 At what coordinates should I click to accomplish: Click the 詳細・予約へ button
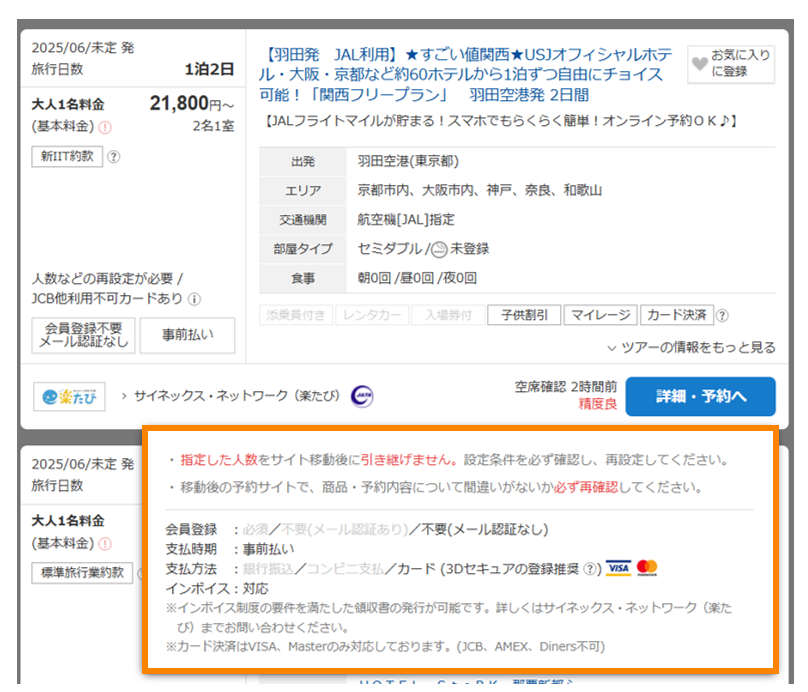coord(714,396)
